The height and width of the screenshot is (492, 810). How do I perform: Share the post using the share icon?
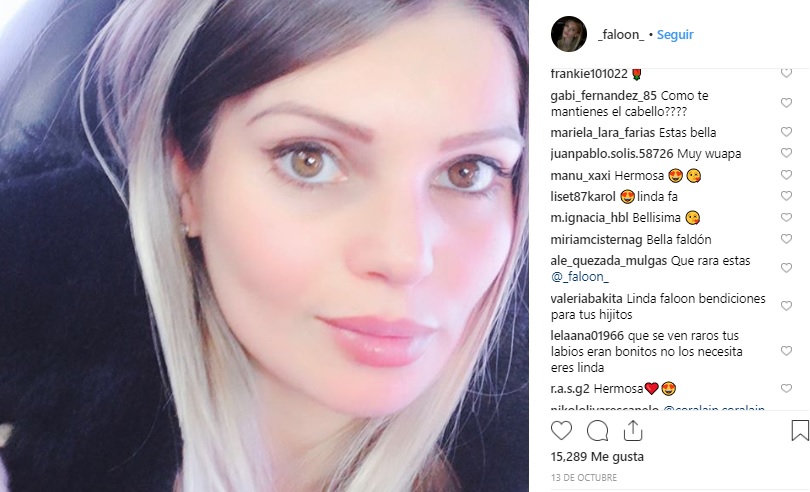(633, 430)
